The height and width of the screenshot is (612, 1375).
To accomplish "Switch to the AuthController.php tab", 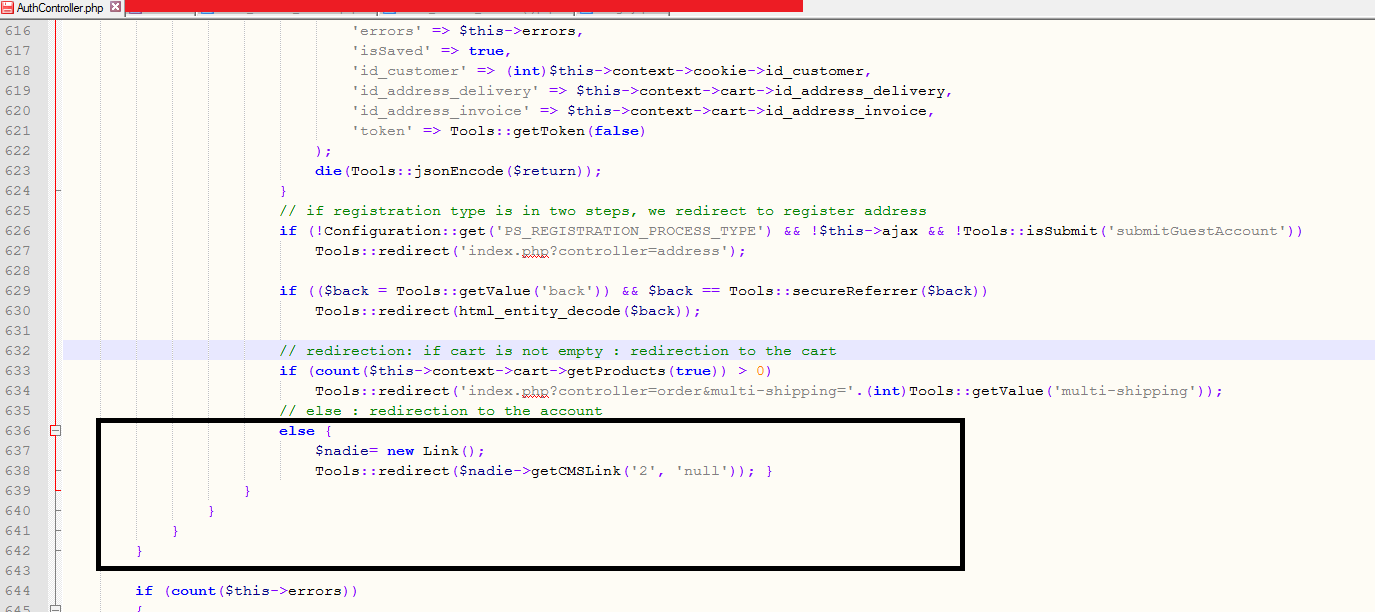I will tap(60, 8).
